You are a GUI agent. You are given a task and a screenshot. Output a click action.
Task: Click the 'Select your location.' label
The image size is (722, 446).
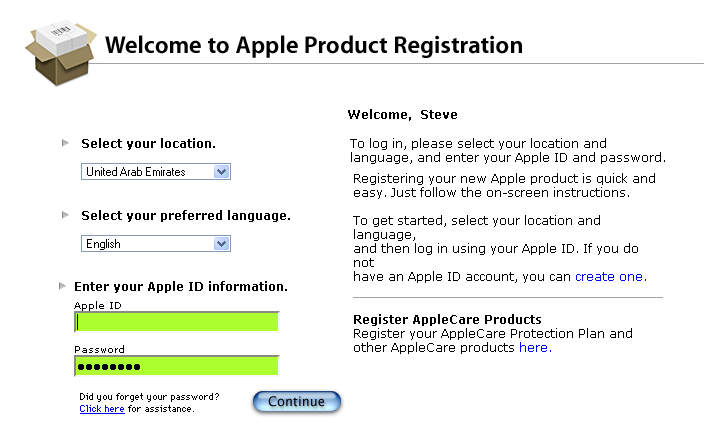148,144
